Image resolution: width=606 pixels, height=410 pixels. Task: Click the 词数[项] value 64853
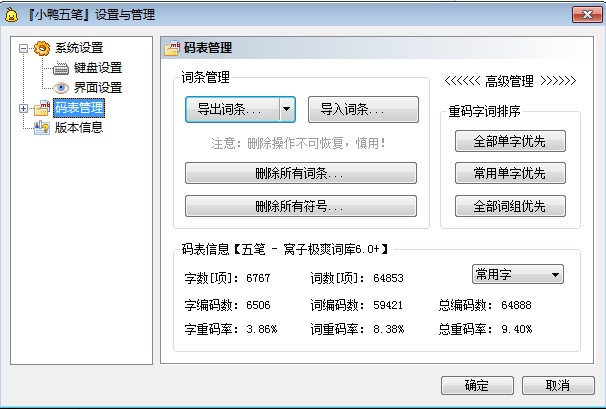pyautogui.click(x=388, y=278)
